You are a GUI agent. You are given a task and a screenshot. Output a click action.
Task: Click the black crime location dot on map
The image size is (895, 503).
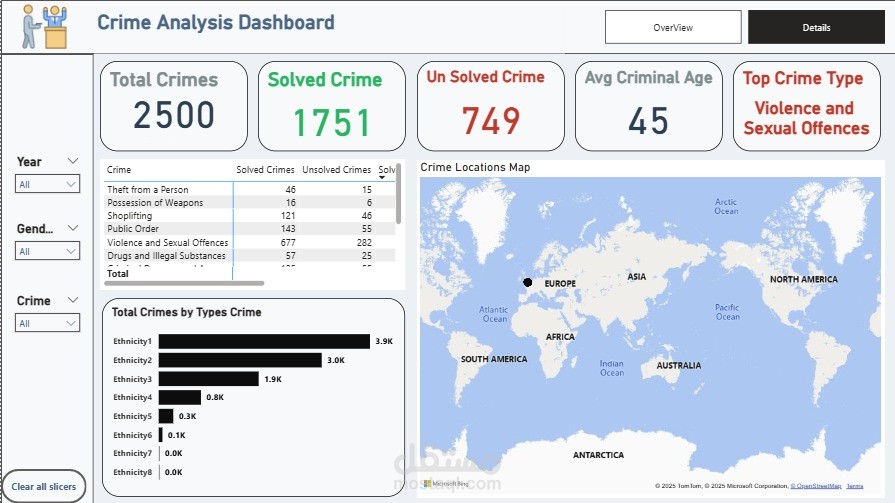(527, 282)
